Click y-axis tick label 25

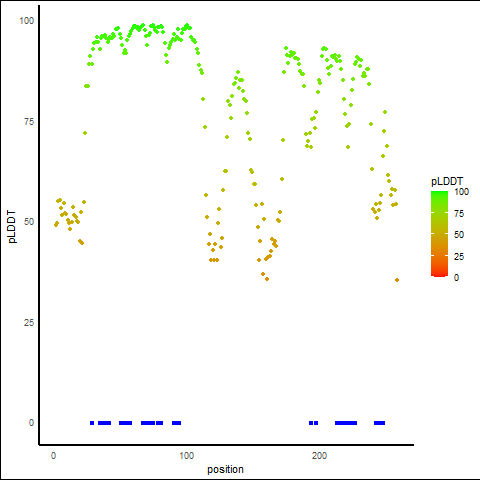(29, 322)
